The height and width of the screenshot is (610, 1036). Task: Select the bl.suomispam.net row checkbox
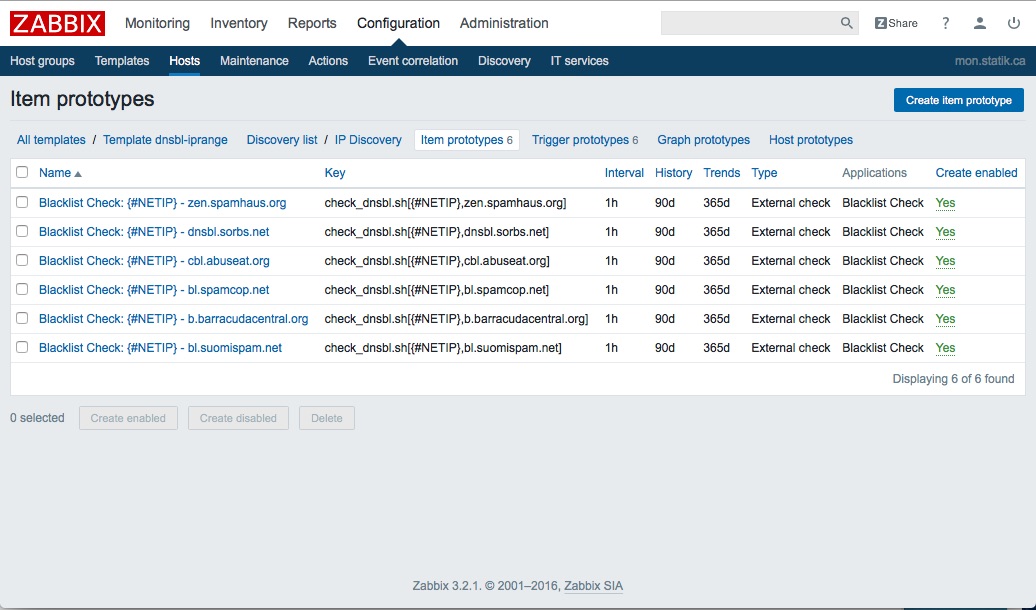[x=22, y=347]
